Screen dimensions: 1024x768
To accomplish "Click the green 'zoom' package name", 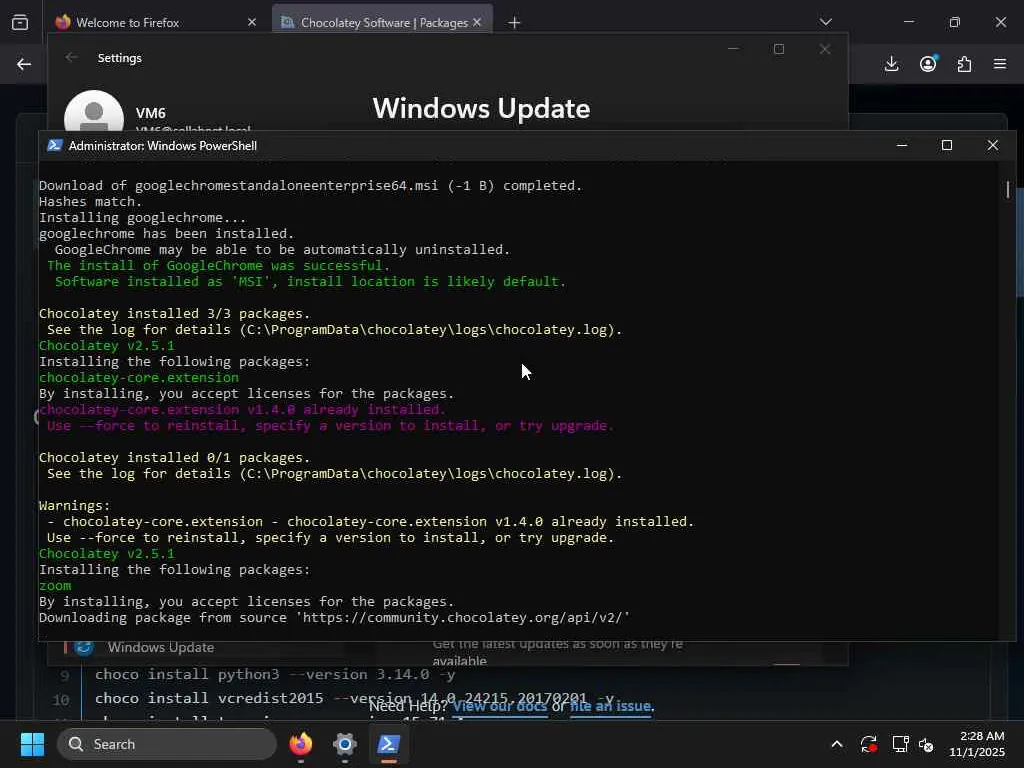I will click(55, 586).
